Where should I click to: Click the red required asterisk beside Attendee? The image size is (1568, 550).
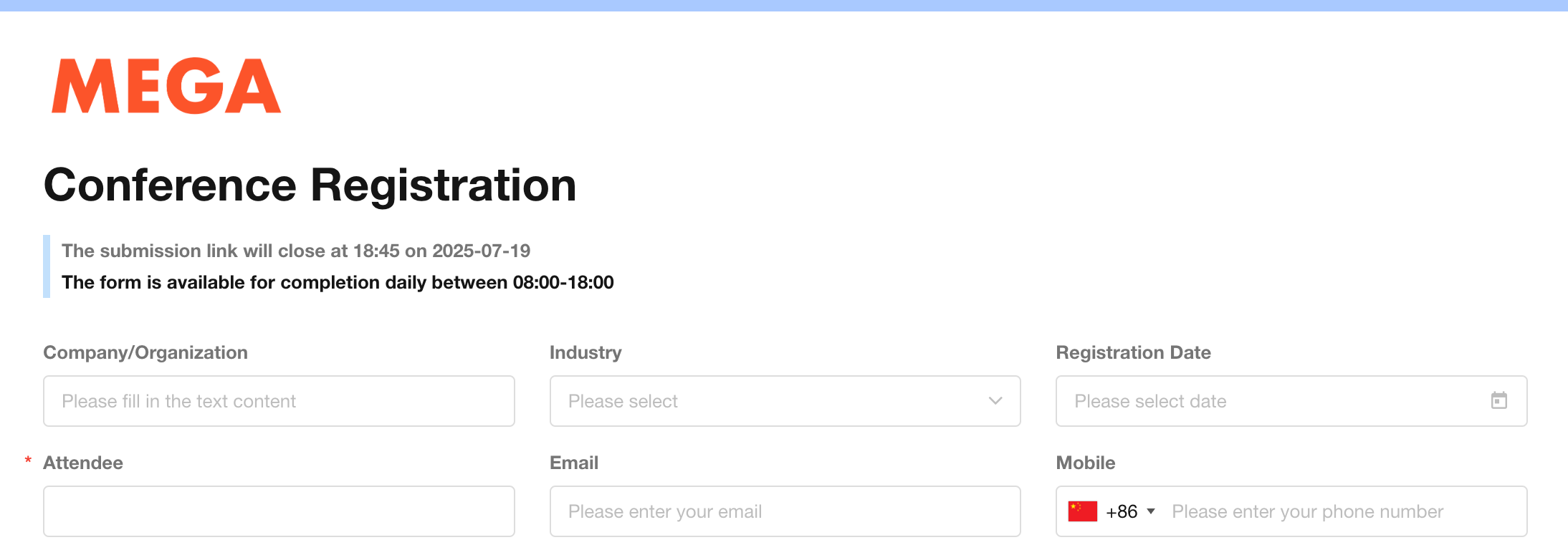(x=28, y=460)
